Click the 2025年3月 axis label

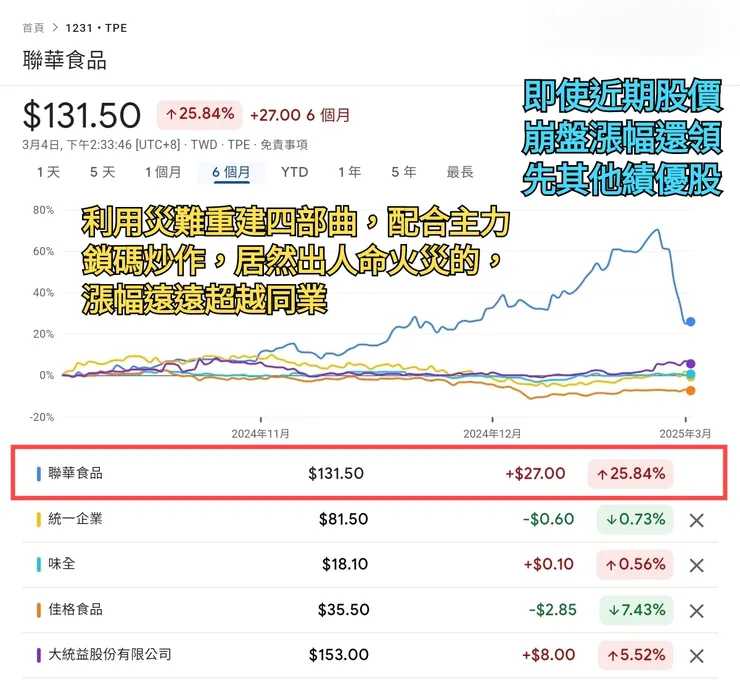[685, 434]
